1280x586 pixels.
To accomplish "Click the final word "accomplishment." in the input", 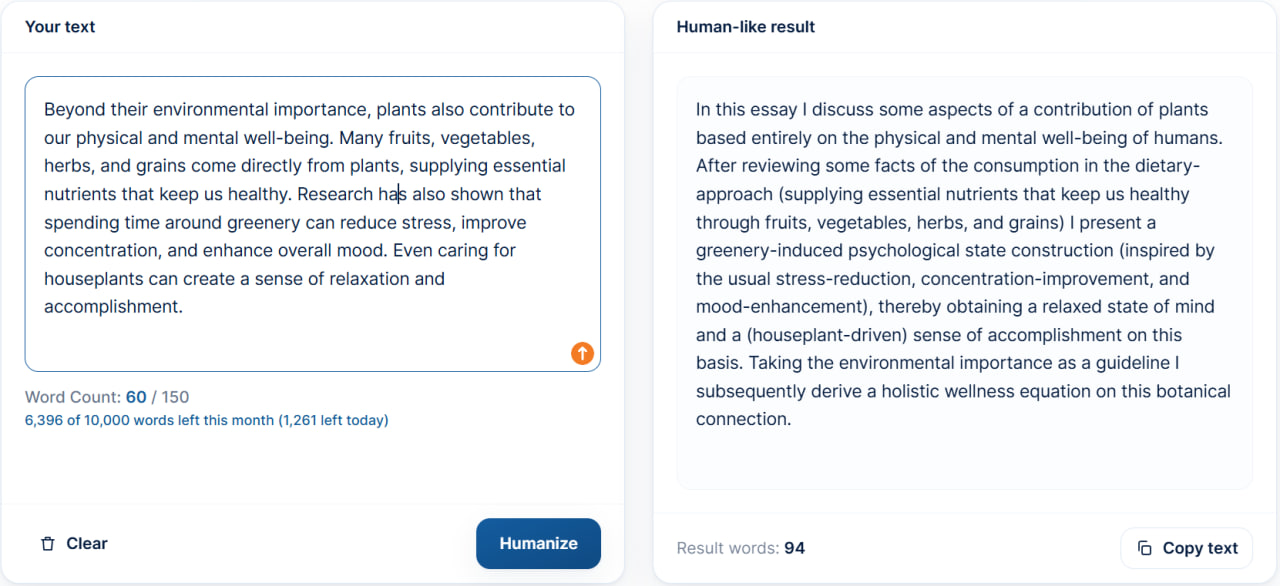I will 114,306.
